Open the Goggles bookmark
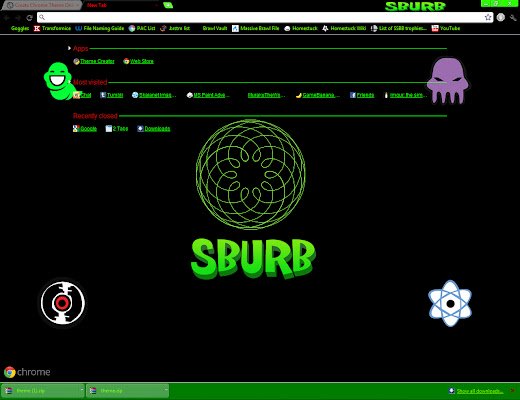The image size is (520, 400). pyautogui.click(x=20, y=28)
